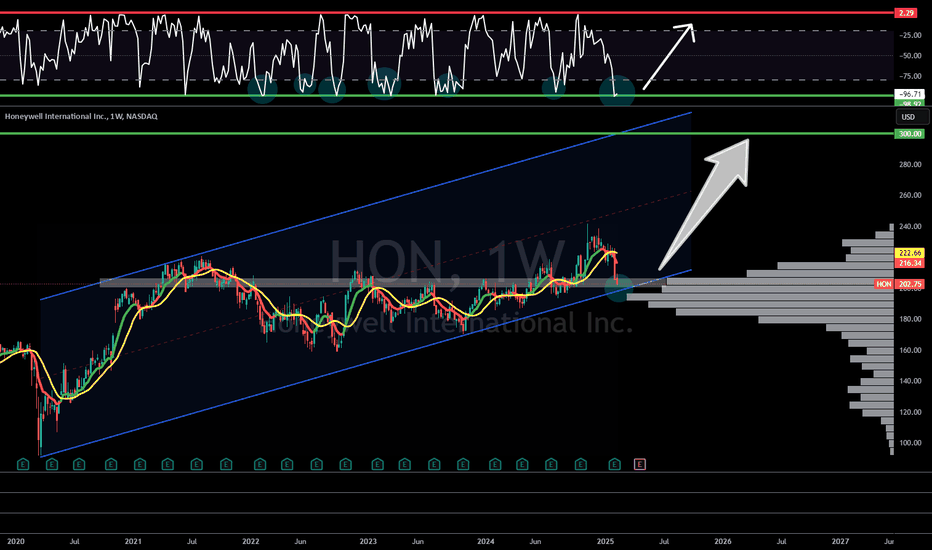
Task: Select the green 300.00 price label
Action: tap(909, 134)
